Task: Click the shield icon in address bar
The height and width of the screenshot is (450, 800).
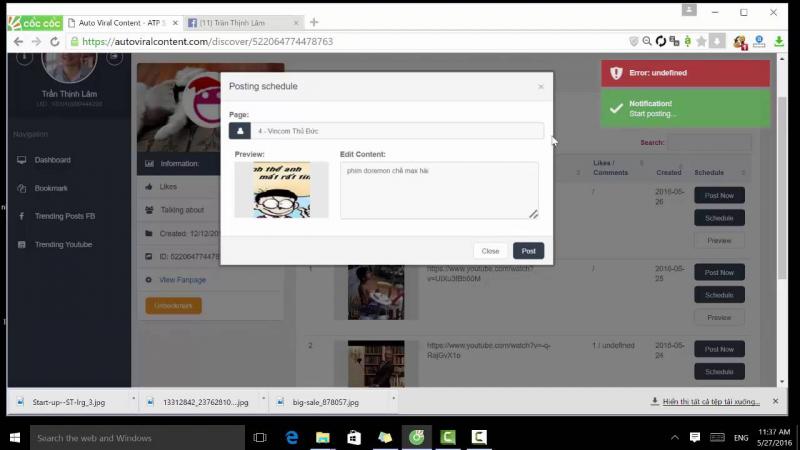Action: pyautogui.click(x=634, y=41)
